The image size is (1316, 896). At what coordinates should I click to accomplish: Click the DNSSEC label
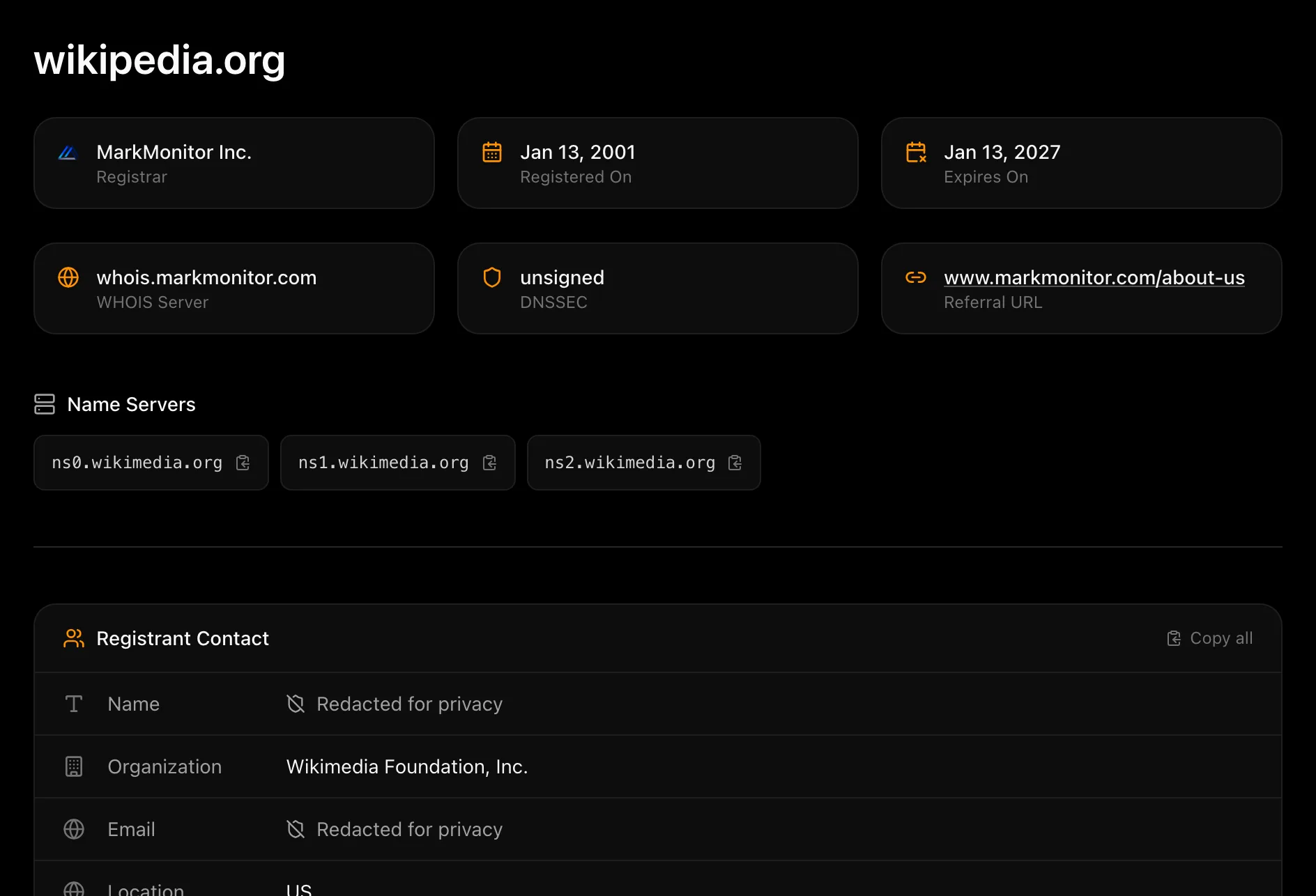tap(553, 302)
